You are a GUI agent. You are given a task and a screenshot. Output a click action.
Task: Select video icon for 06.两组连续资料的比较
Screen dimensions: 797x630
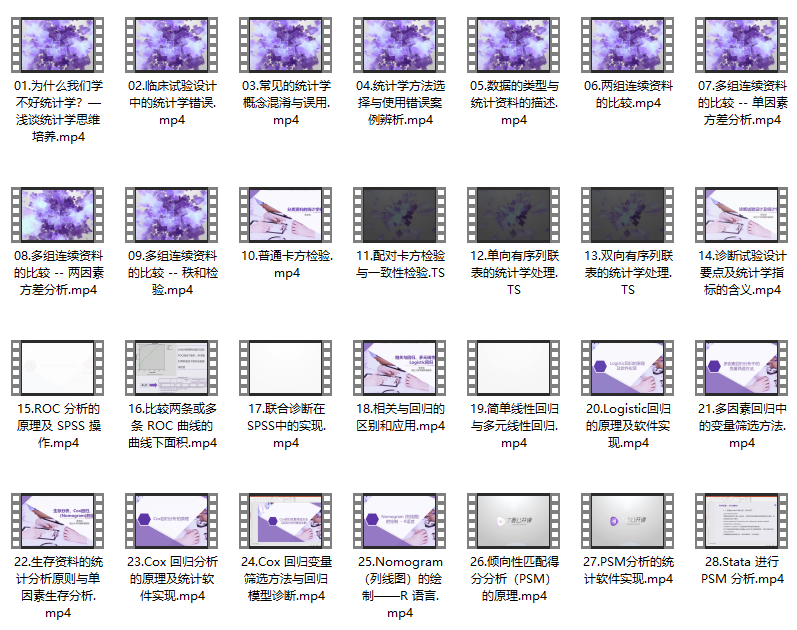click(628, 45)
